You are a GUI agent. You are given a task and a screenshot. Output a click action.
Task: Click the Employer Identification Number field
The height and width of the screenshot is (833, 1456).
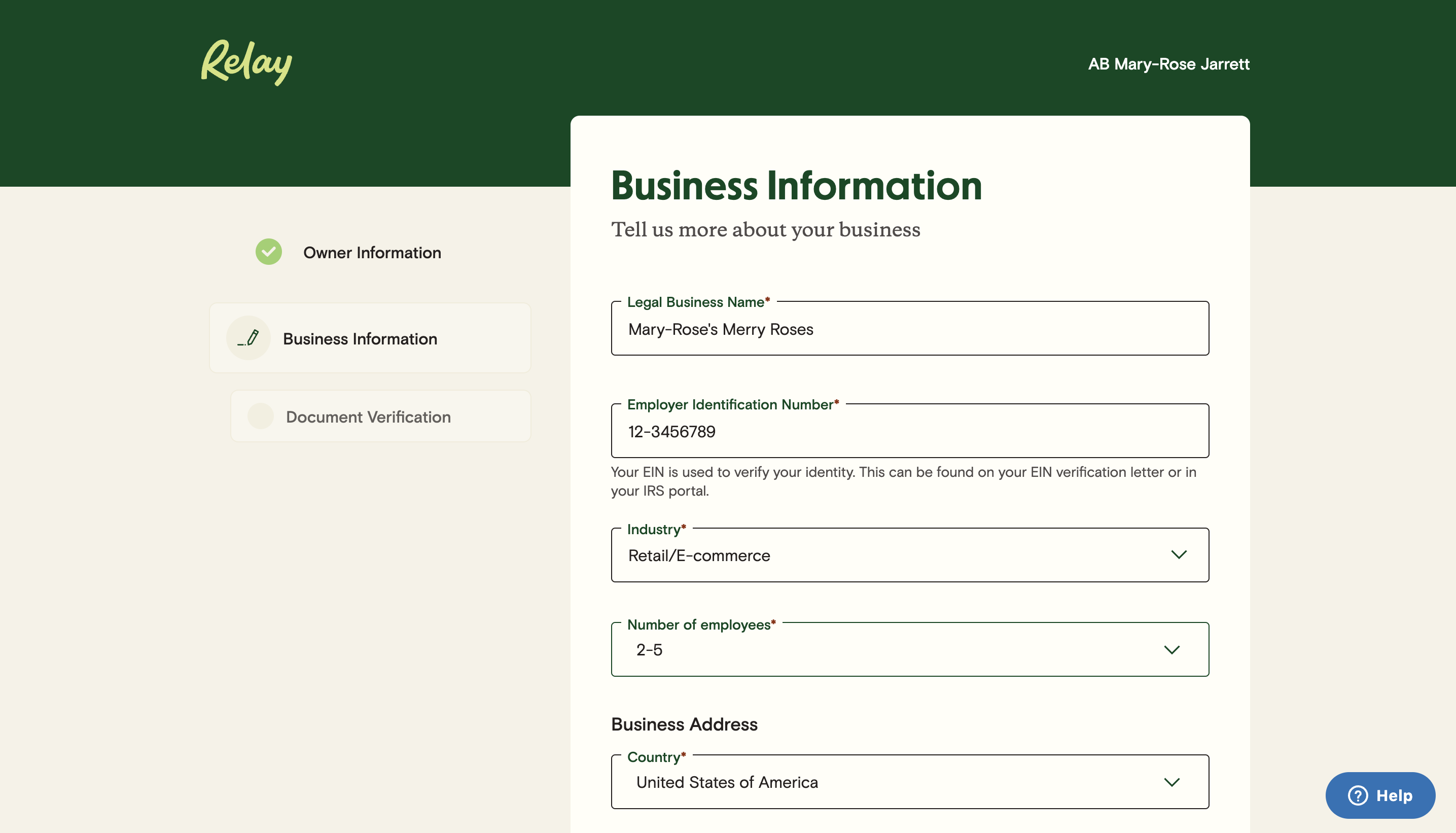[x=909, y=431]
